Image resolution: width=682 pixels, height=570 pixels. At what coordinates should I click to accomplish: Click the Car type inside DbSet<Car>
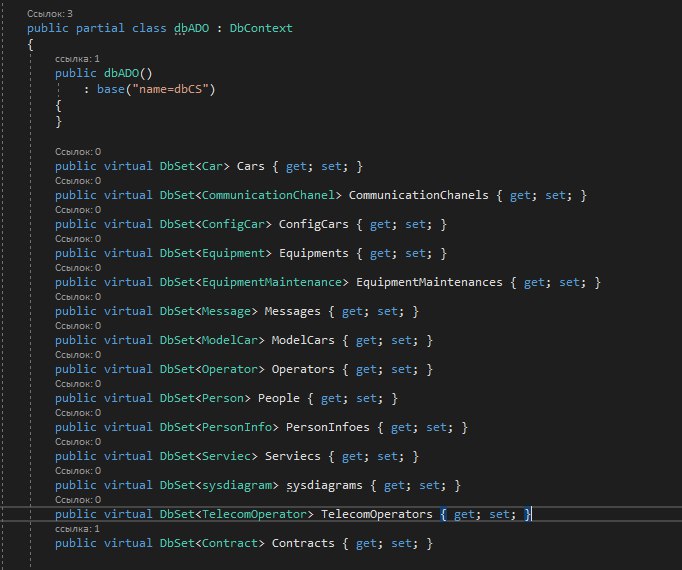[x=212, y=166]
